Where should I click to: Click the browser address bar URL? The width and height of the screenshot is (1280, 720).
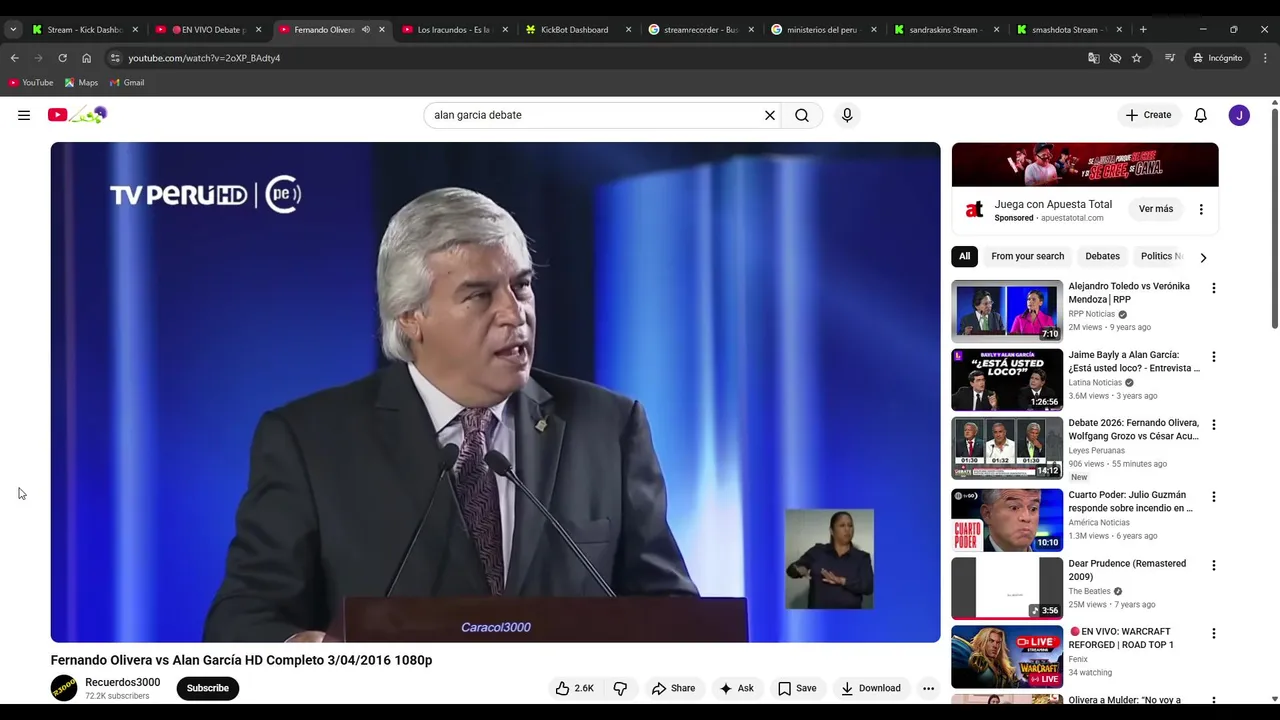(204, 58)
